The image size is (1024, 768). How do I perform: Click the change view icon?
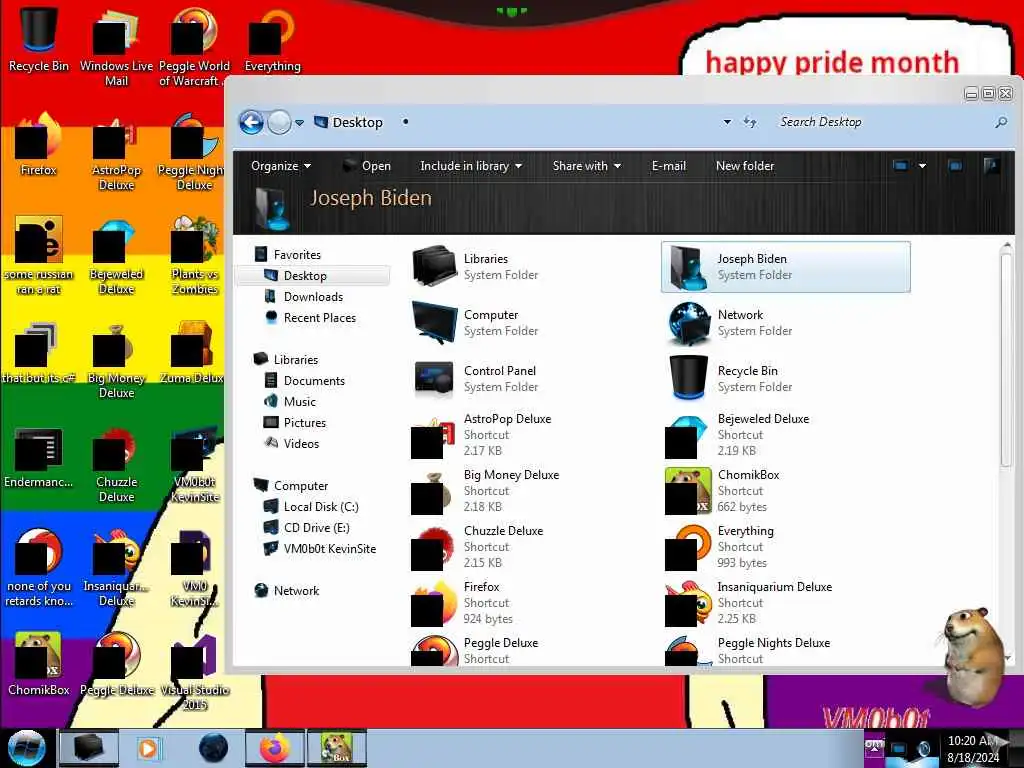click(901, 166)
